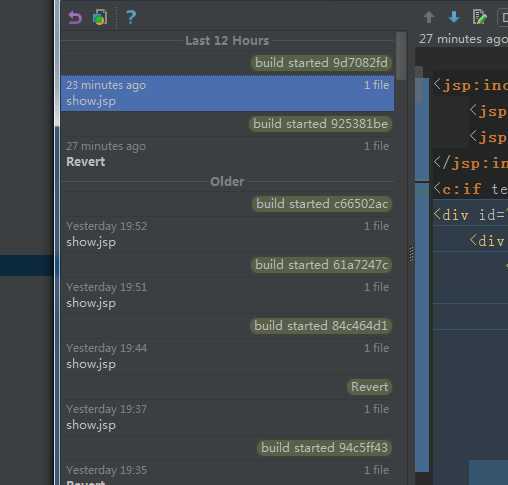Select the 23 minutes ago show.jsp entry
508x485 pixels.
(228, 93)
